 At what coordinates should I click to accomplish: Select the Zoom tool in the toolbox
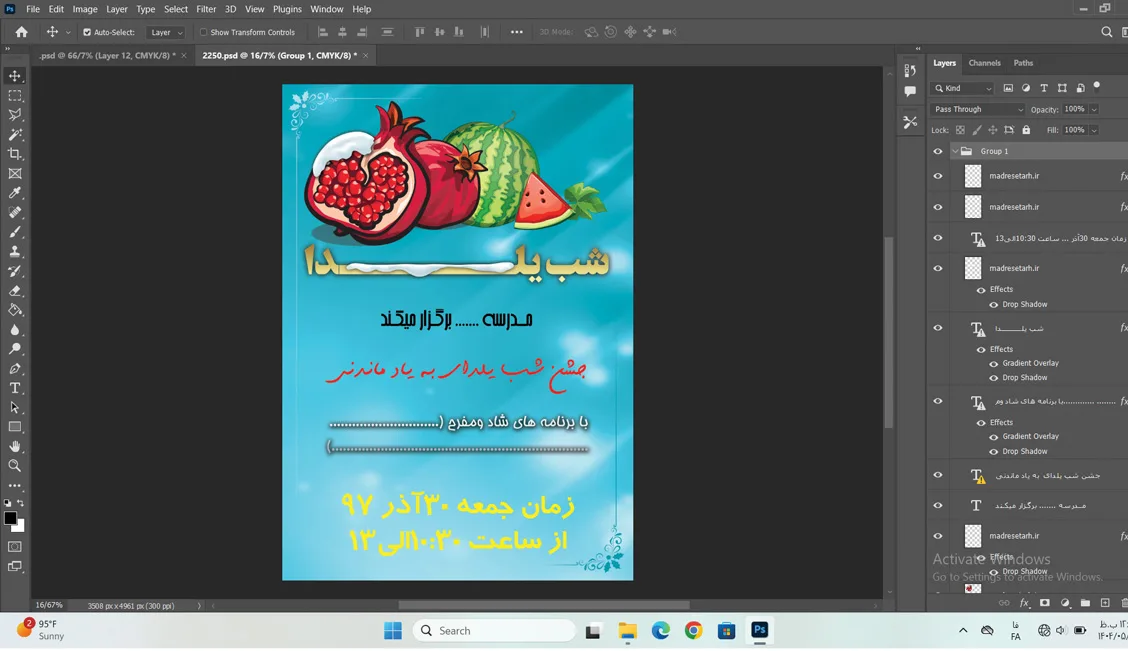click(x=14, y=465)
